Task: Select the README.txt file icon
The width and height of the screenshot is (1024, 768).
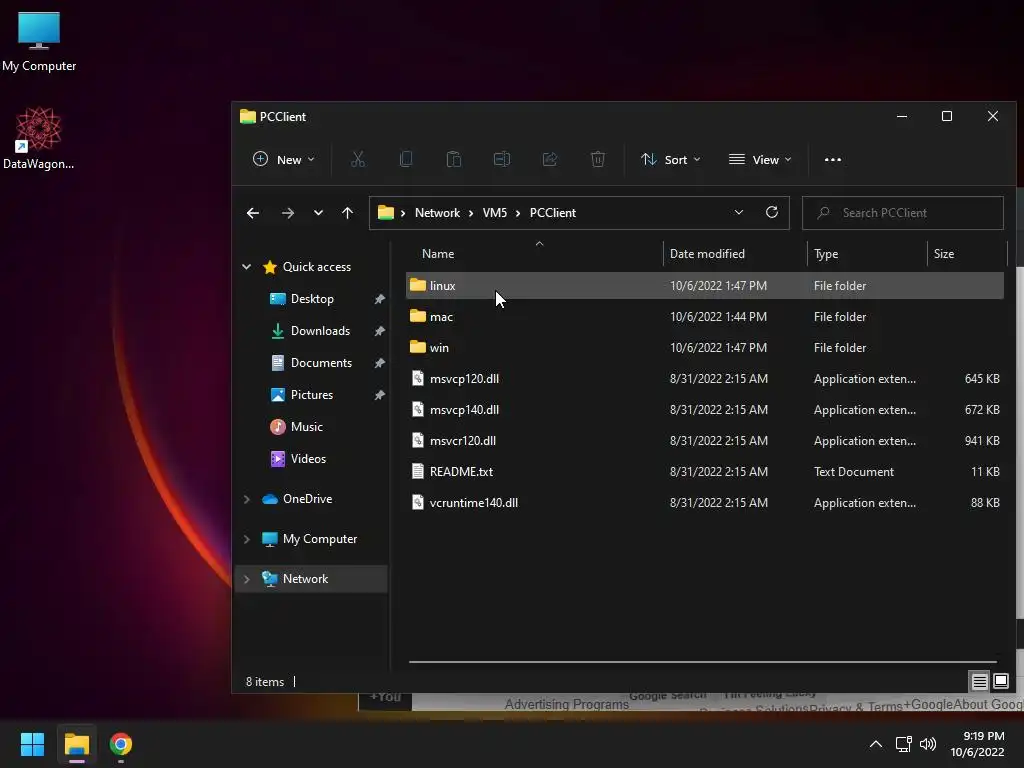Action: [x=418, y=471]
